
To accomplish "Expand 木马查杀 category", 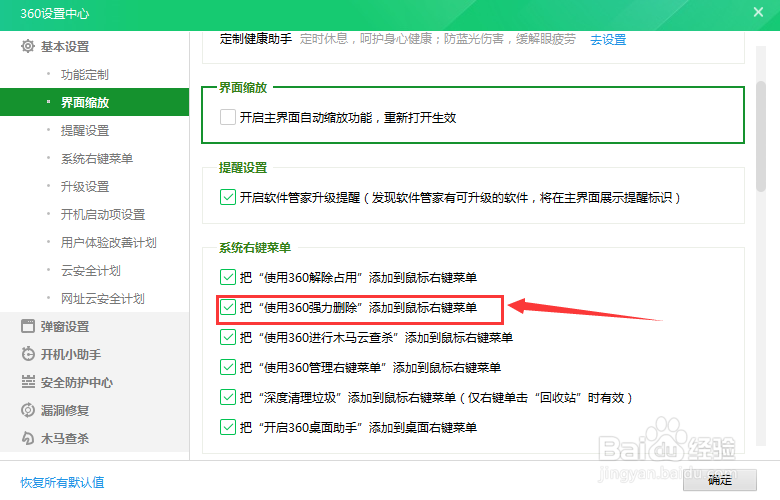I will coord(65,438).
